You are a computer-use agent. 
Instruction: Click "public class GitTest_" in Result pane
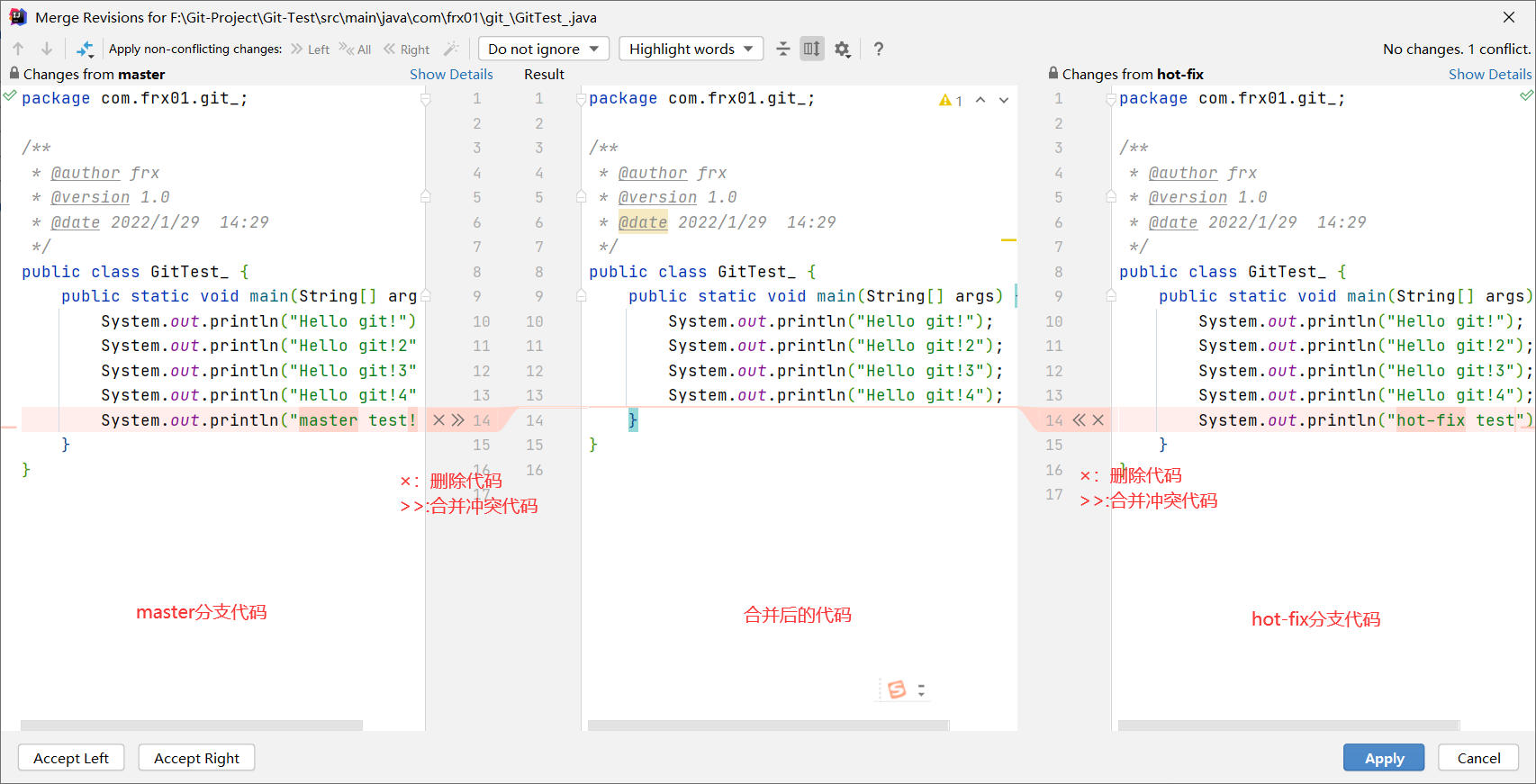click(692, 272)
